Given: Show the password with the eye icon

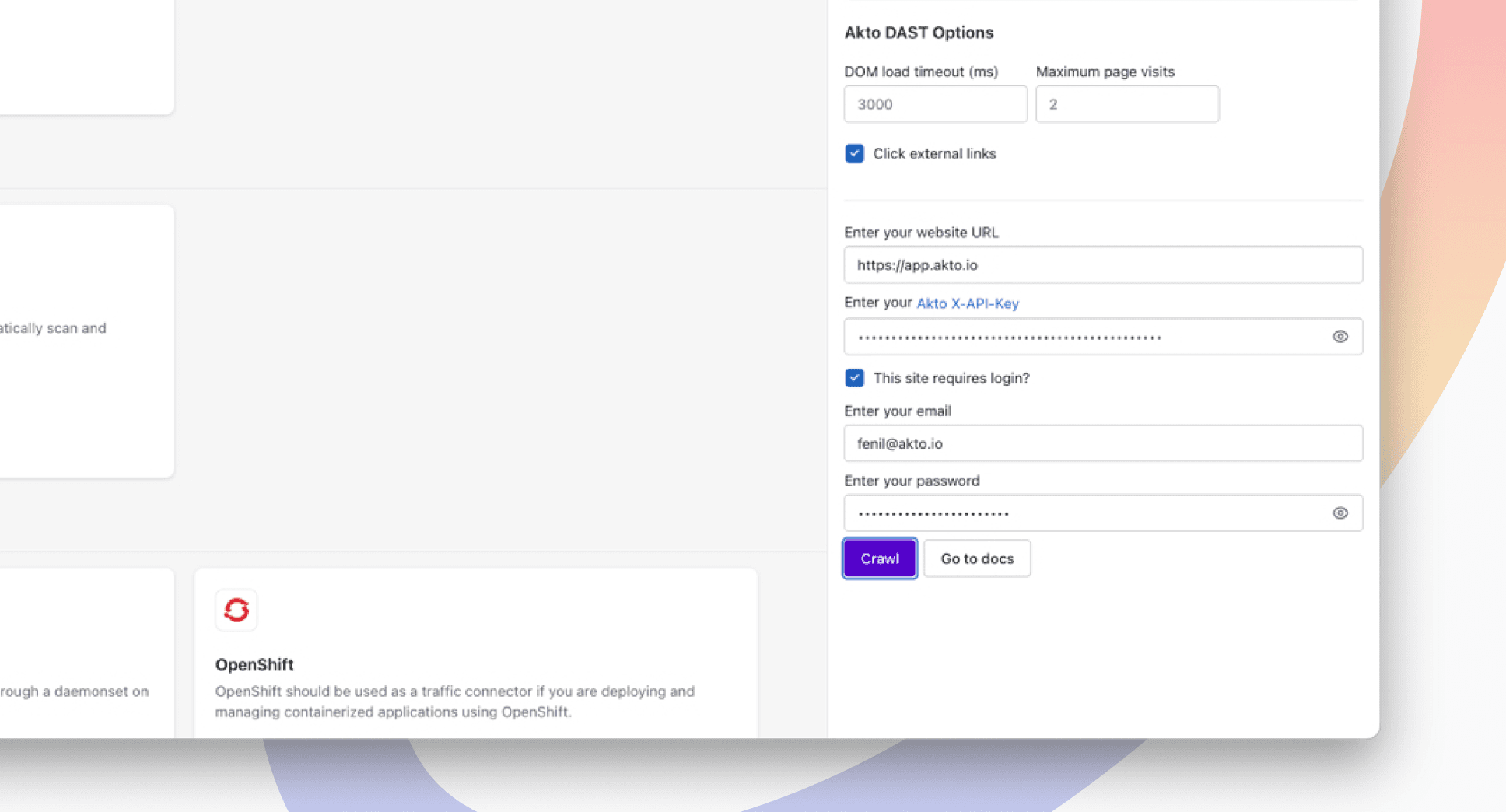Looking at the screenshot, I should [1340, 513].
